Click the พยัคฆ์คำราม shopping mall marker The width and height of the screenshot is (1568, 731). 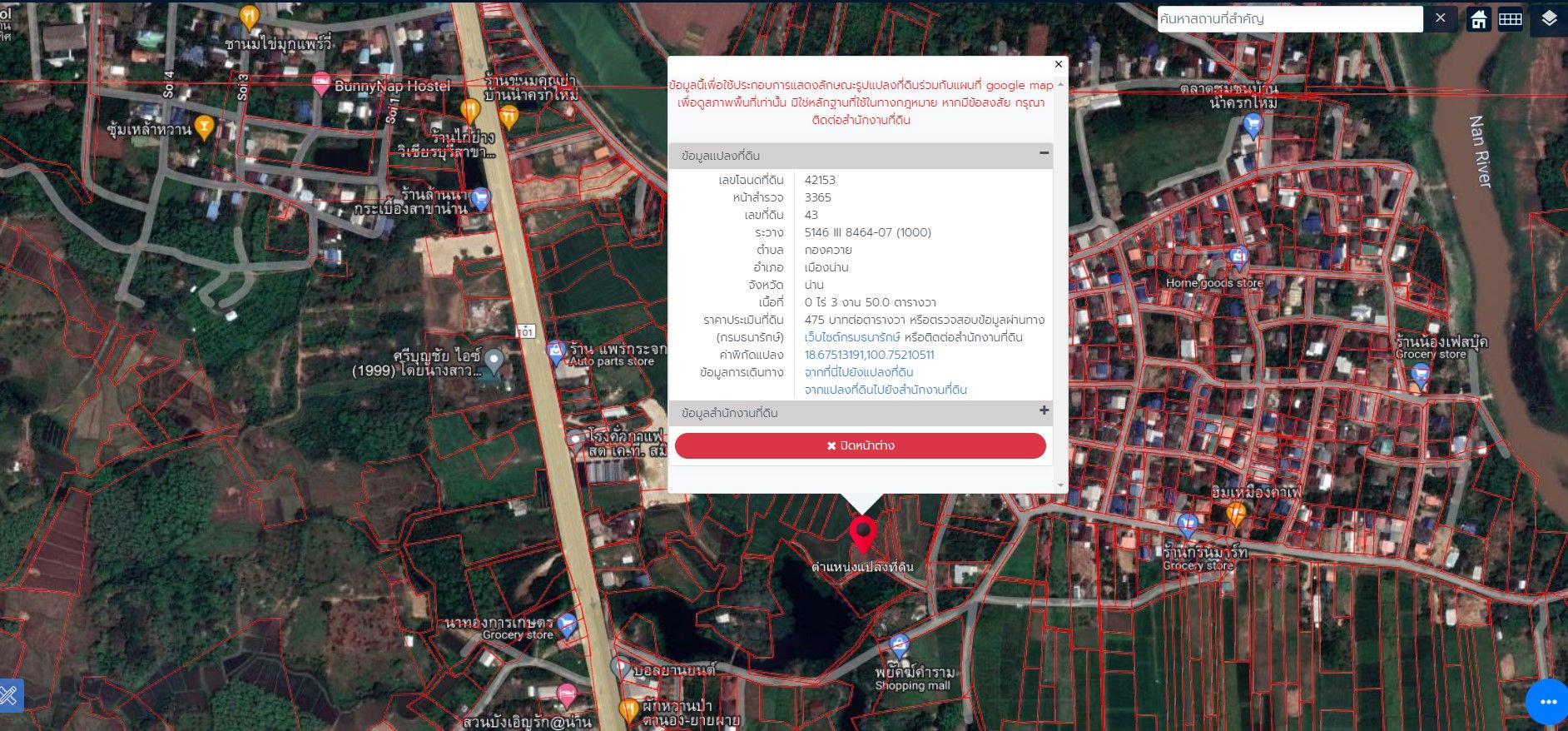899,645
